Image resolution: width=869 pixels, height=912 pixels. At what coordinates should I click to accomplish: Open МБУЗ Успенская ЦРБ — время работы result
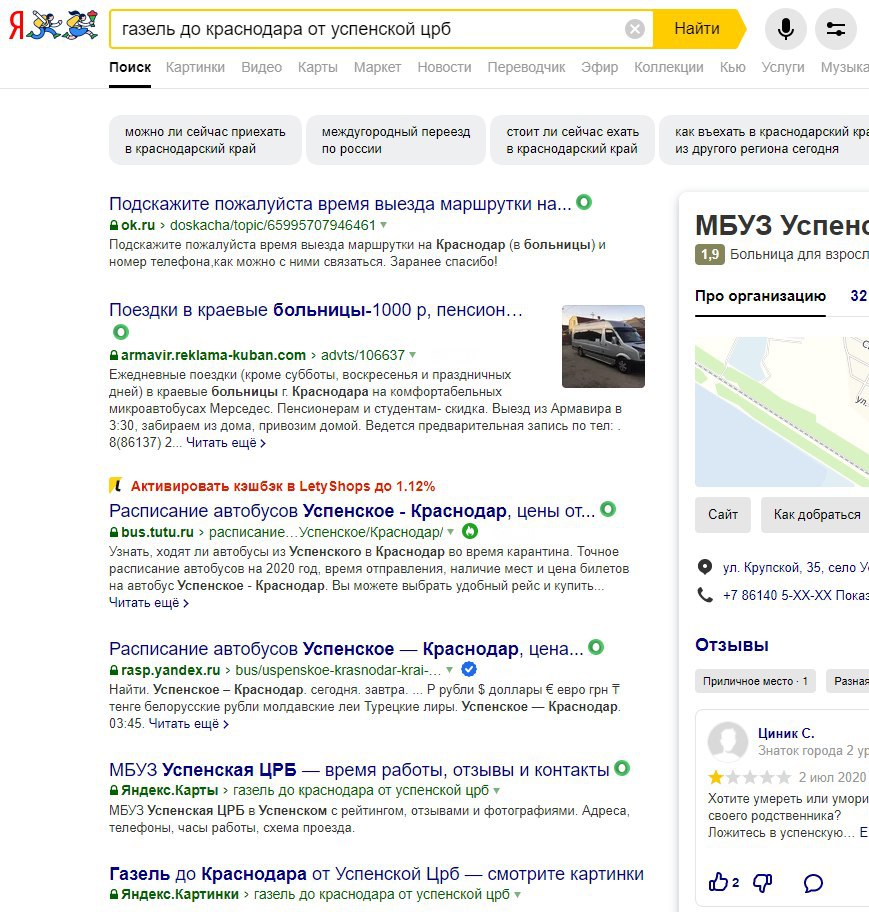point(359,770)
